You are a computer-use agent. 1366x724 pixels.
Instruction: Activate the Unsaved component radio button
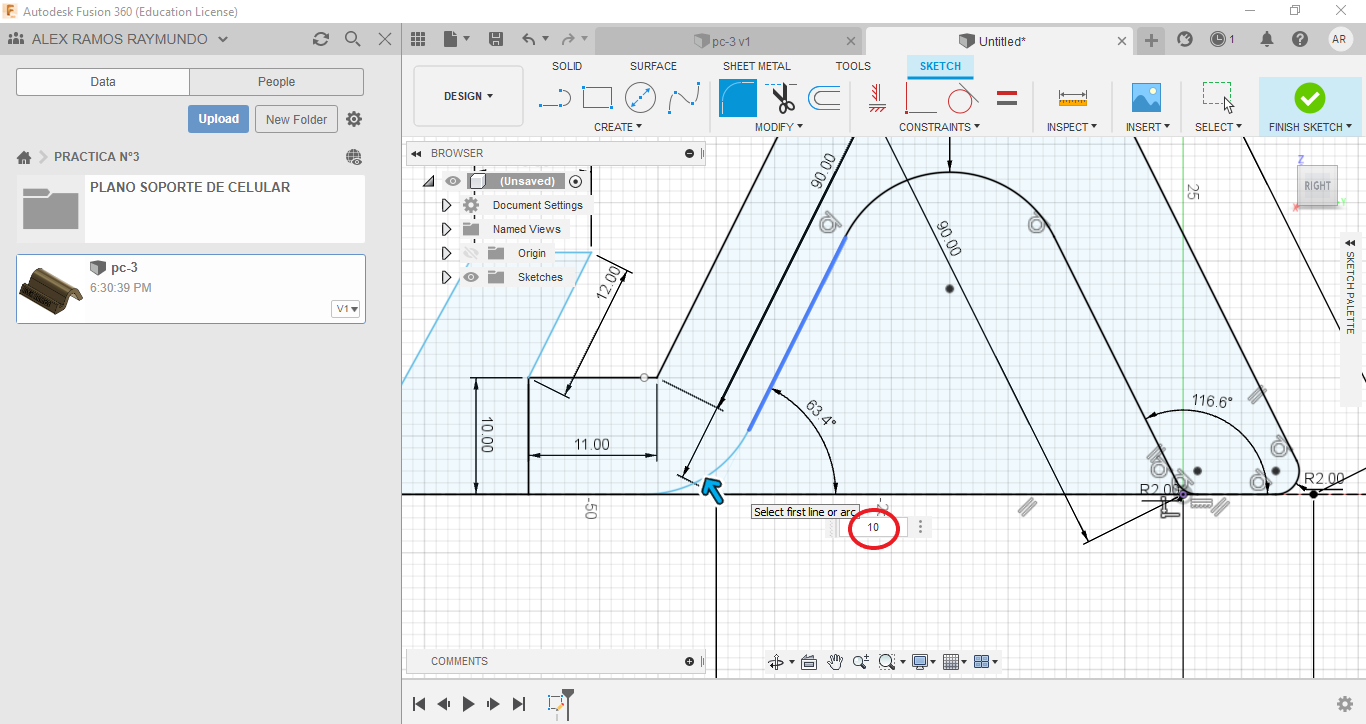pos(575,181)
